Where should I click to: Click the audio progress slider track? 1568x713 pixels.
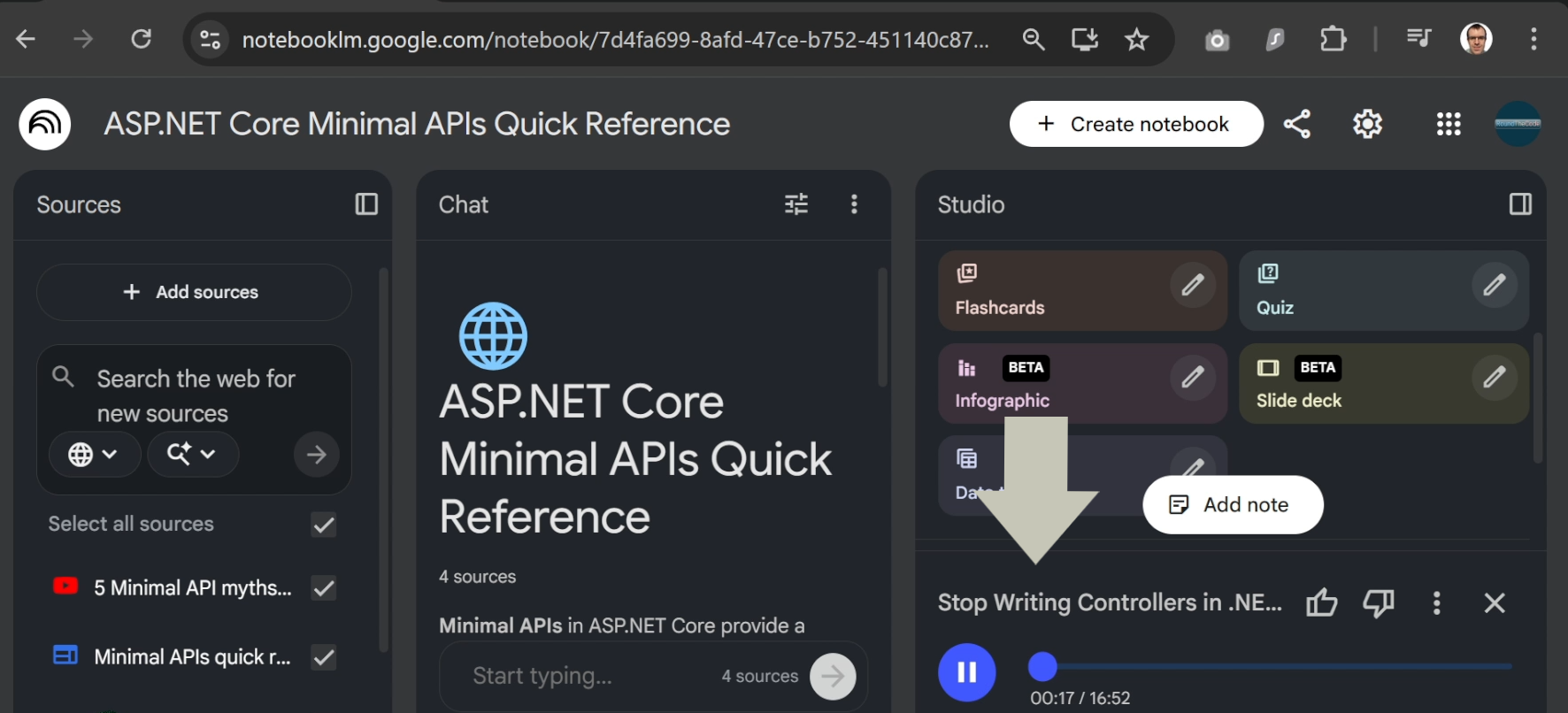click(1270, 666)
